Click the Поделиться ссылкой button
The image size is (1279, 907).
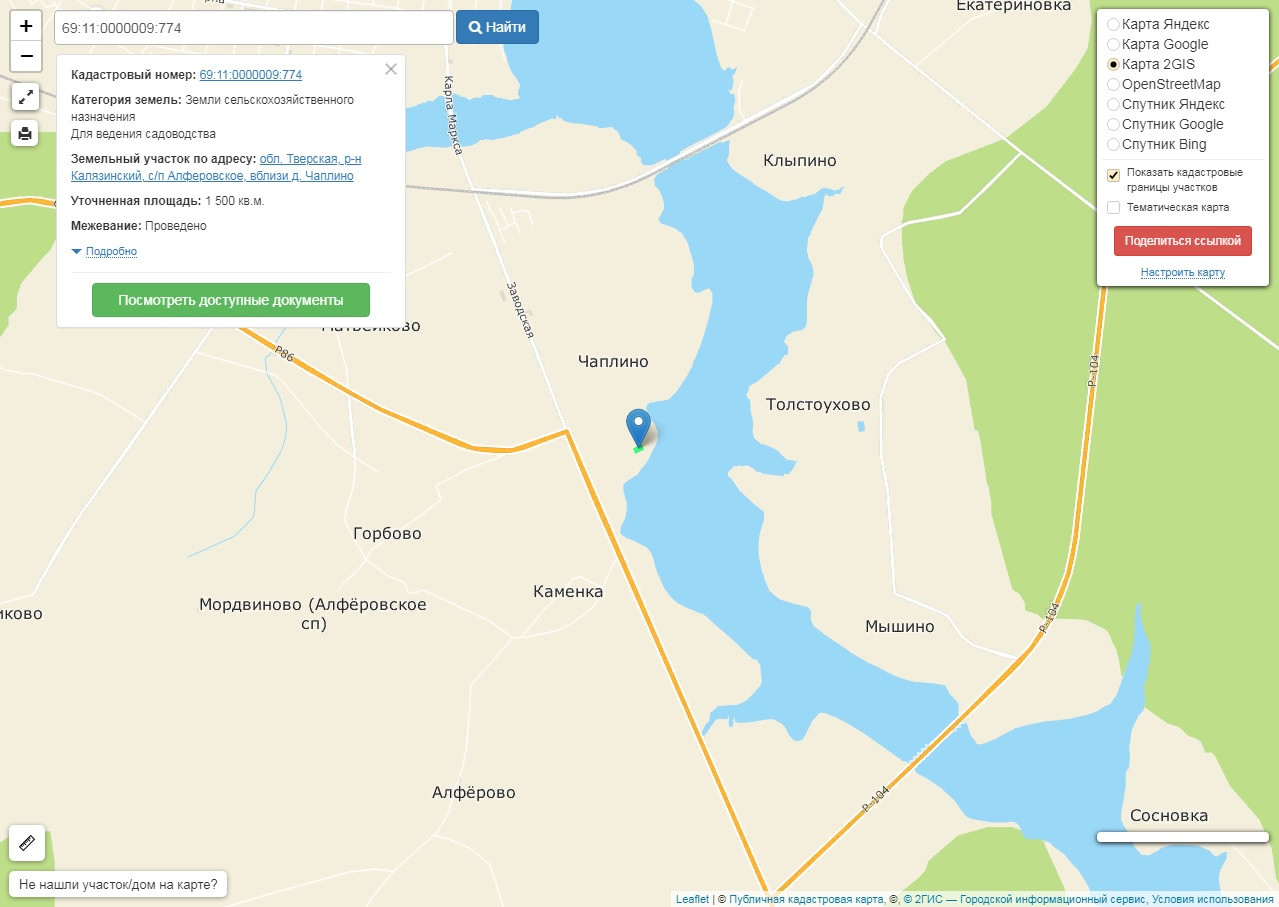1182,241
